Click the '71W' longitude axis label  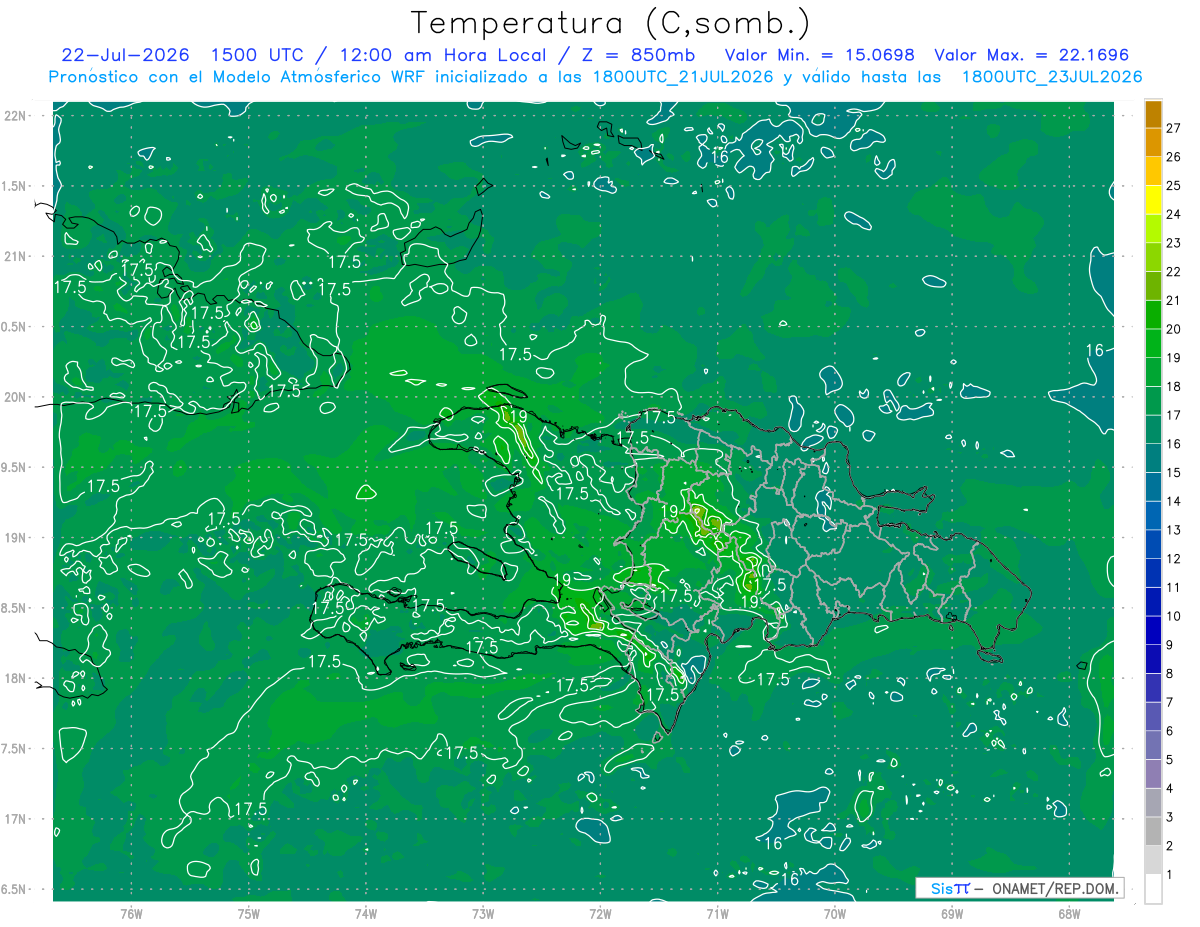click(x=717, y=913)
